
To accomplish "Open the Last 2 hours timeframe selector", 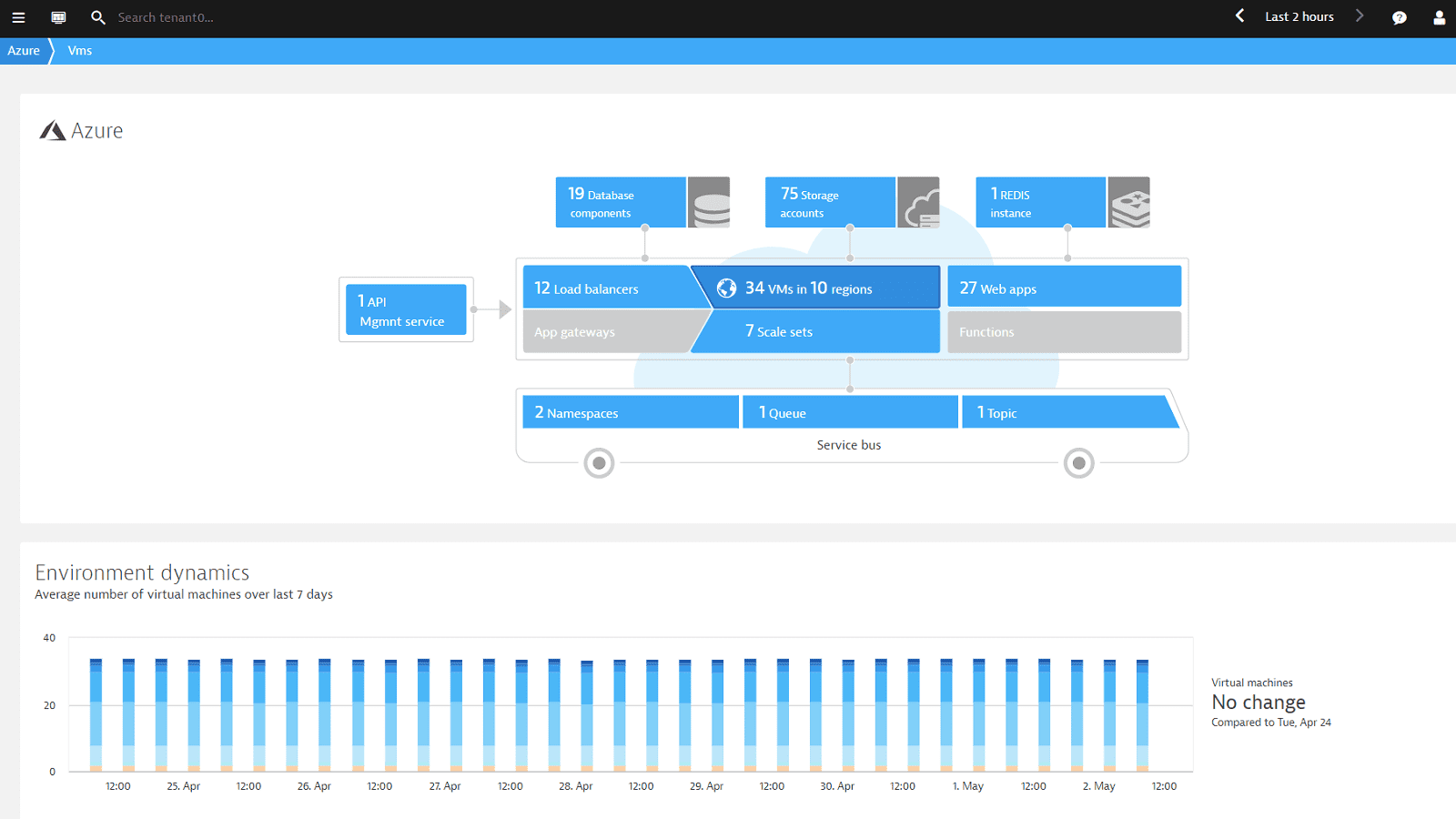I will point(1299,16).
